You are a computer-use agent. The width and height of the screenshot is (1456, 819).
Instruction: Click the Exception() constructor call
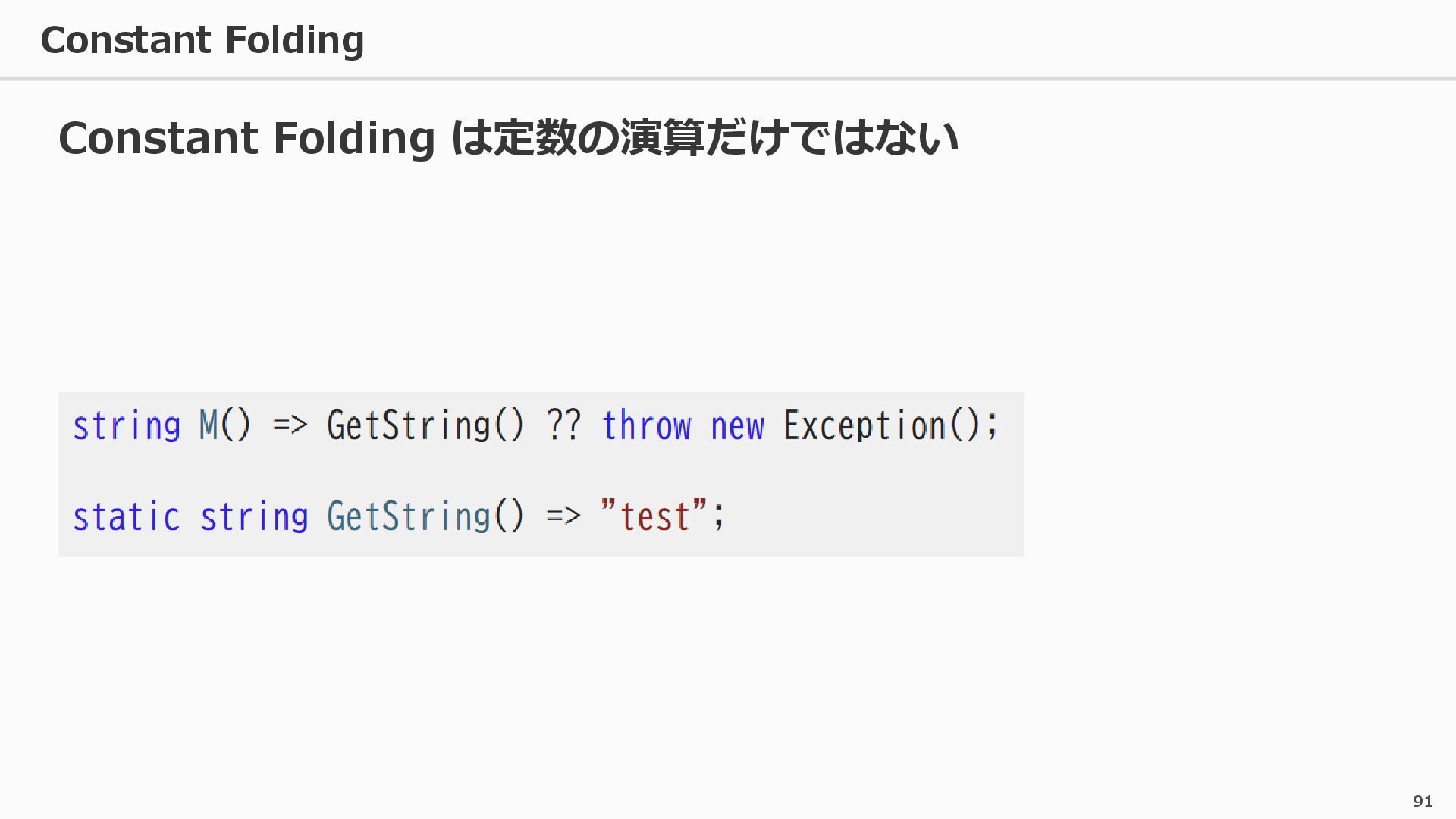tap(883, 426)
